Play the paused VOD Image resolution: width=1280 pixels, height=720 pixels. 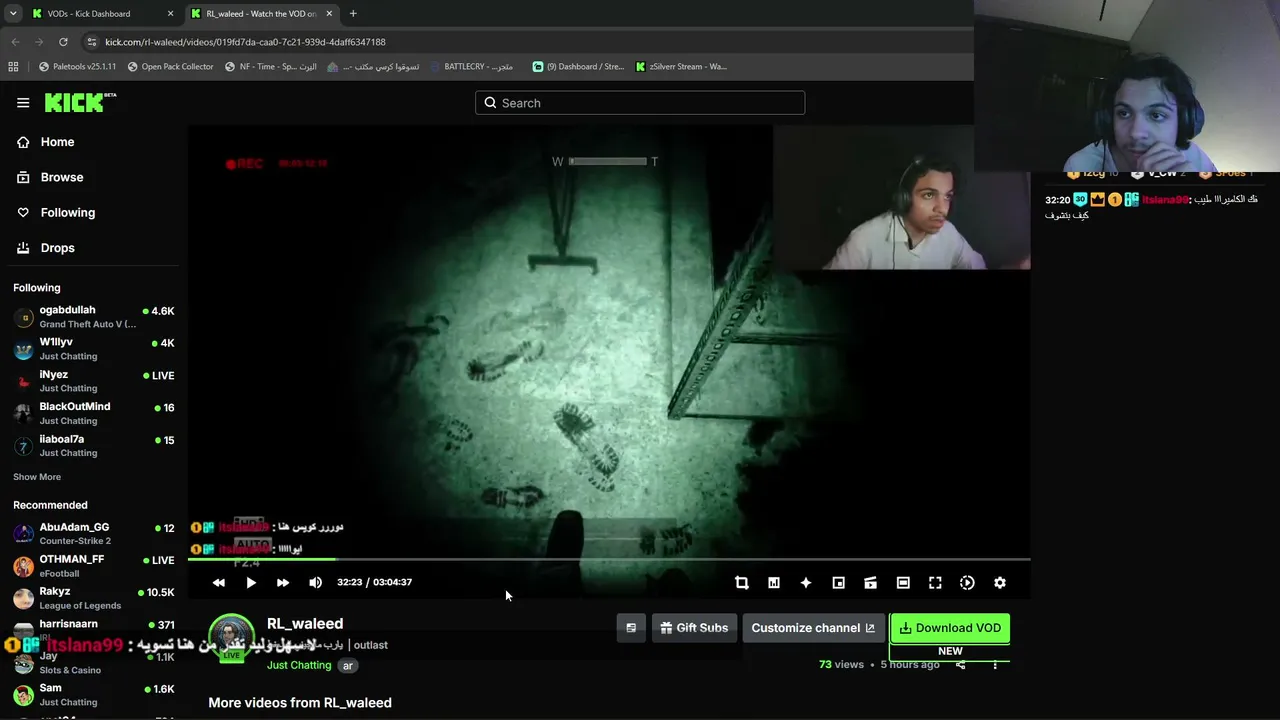[x=251, y=583]
